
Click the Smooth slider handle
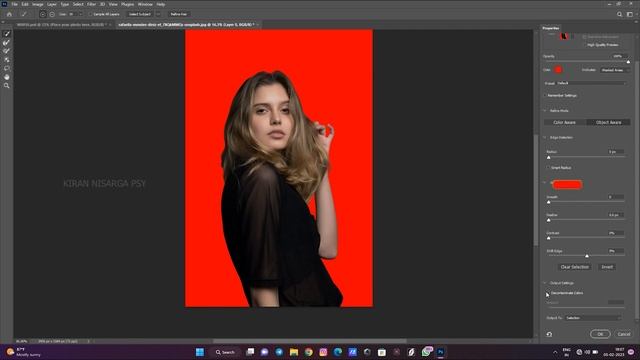(x=549, y=202)
